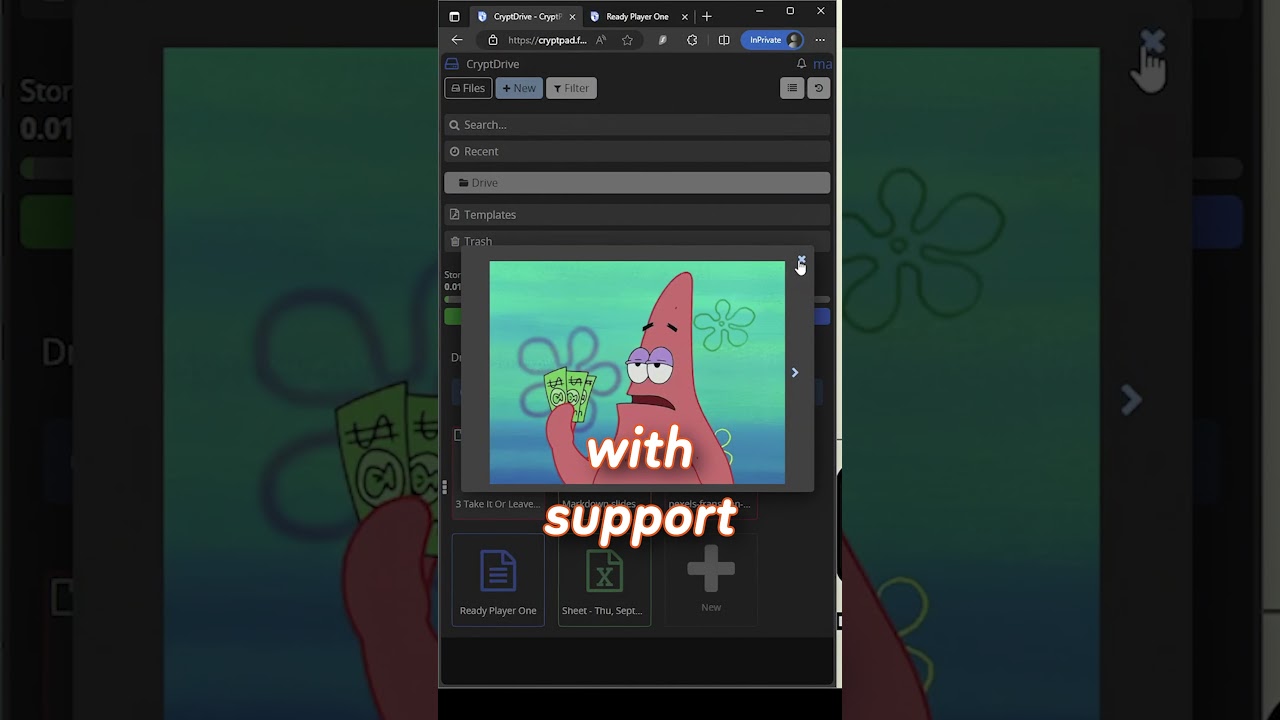Focus the cryptpad address bar URL
This screenshot has width=1280, height=720.
(x=547, y=40)
